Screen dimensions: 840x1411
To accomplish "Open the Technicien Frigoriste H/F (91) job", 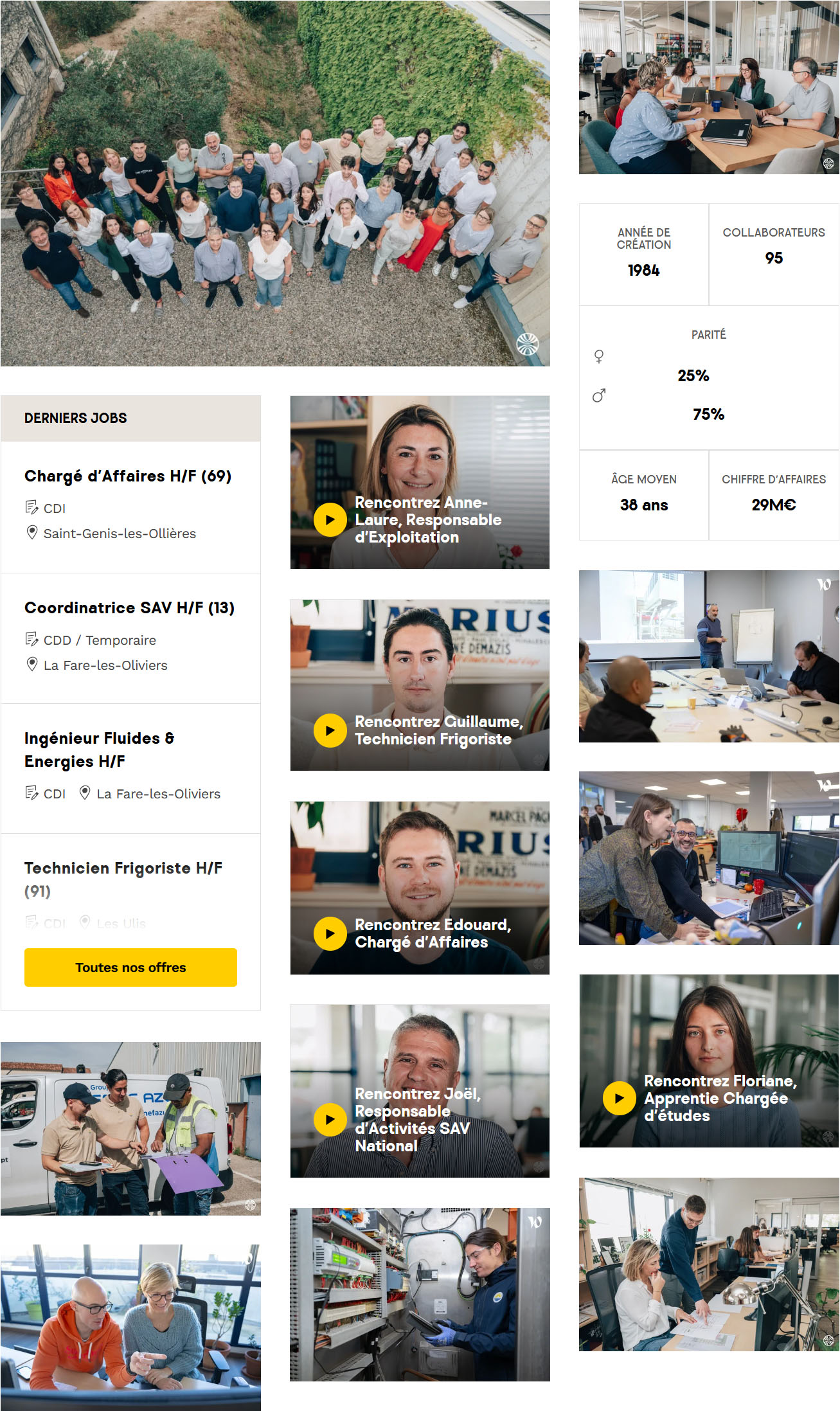I will [123, 879].
